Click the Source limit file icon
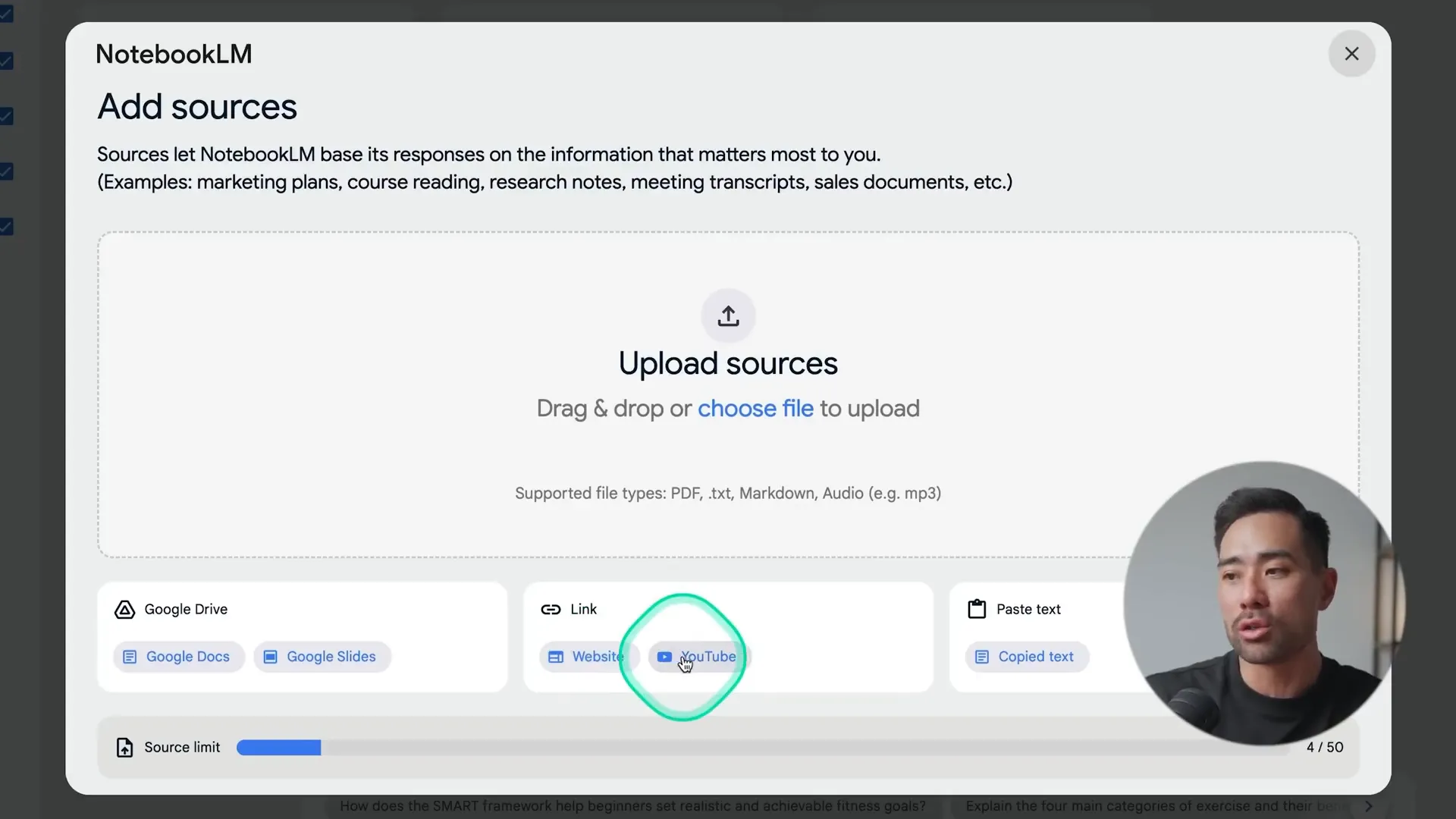The width and height of the screenshot is (1456, 819). 124,748
